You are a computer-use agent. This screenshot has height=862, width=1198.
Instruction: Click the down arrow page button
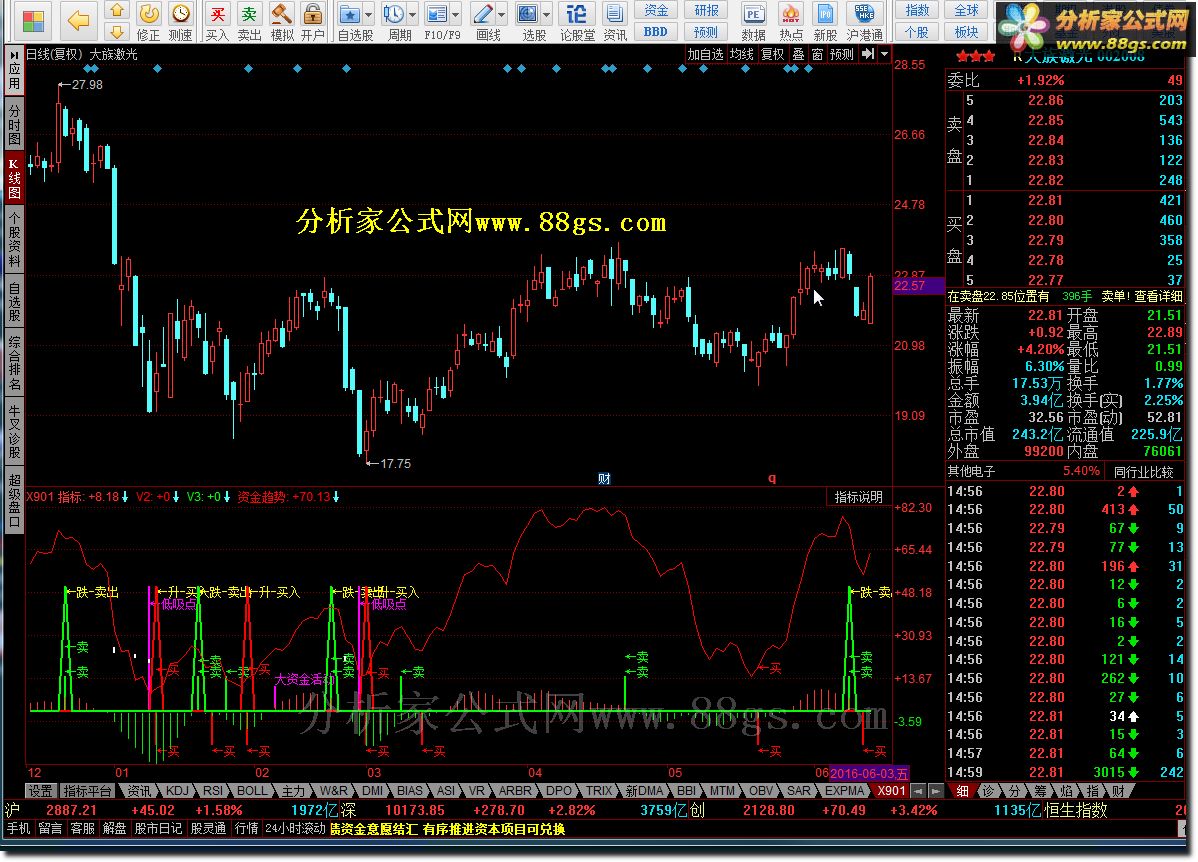(117, 31)
